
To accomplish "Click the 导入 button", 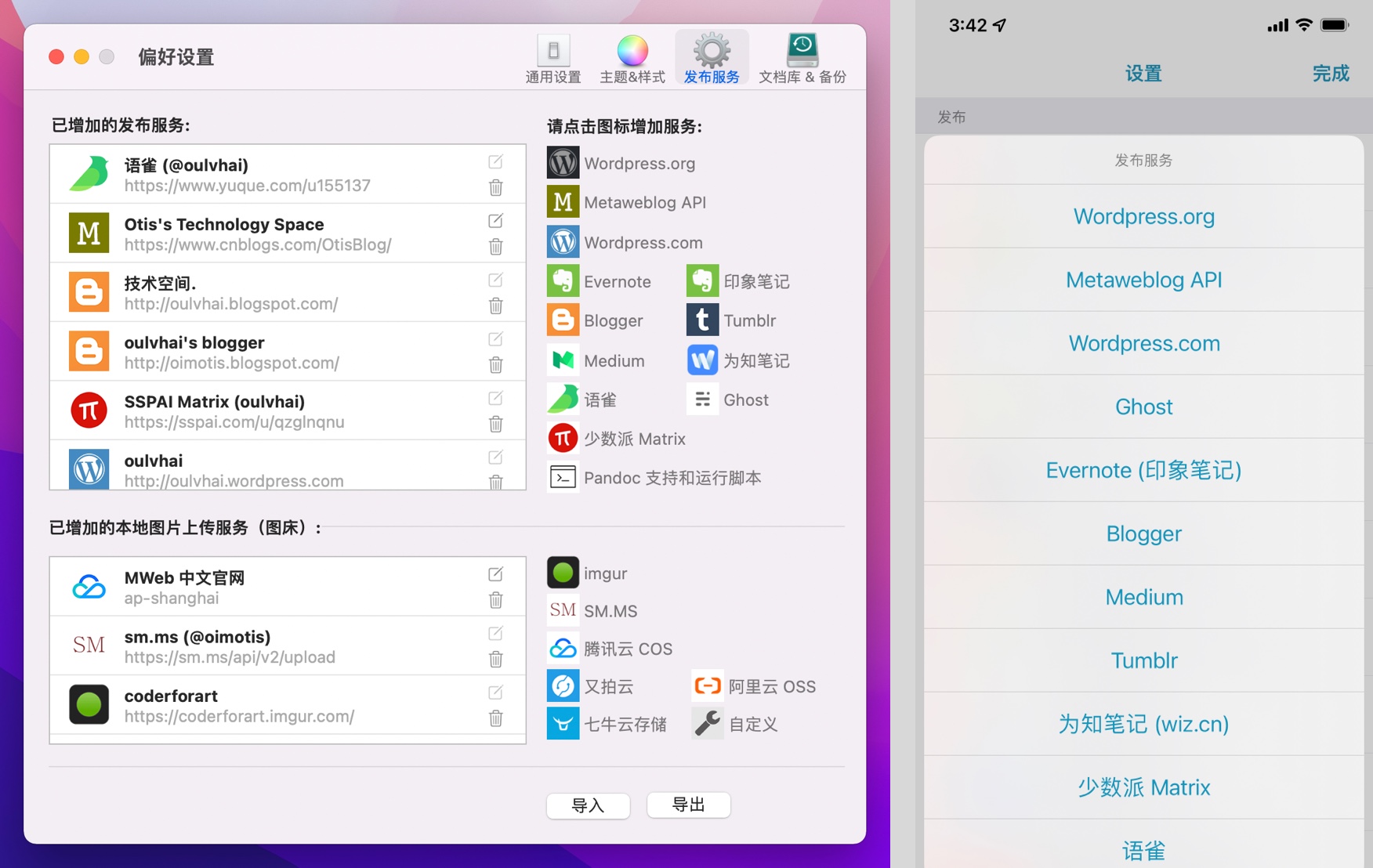I will [x=588, y=805].
